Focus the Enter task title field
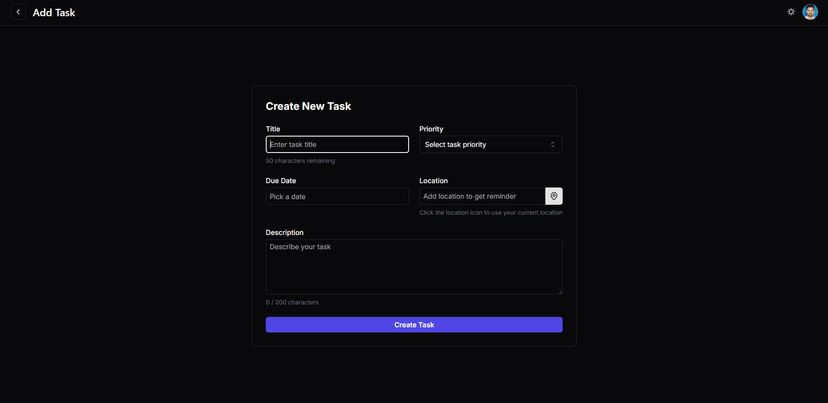Screen dimensions: 828x403 point(337,144)
